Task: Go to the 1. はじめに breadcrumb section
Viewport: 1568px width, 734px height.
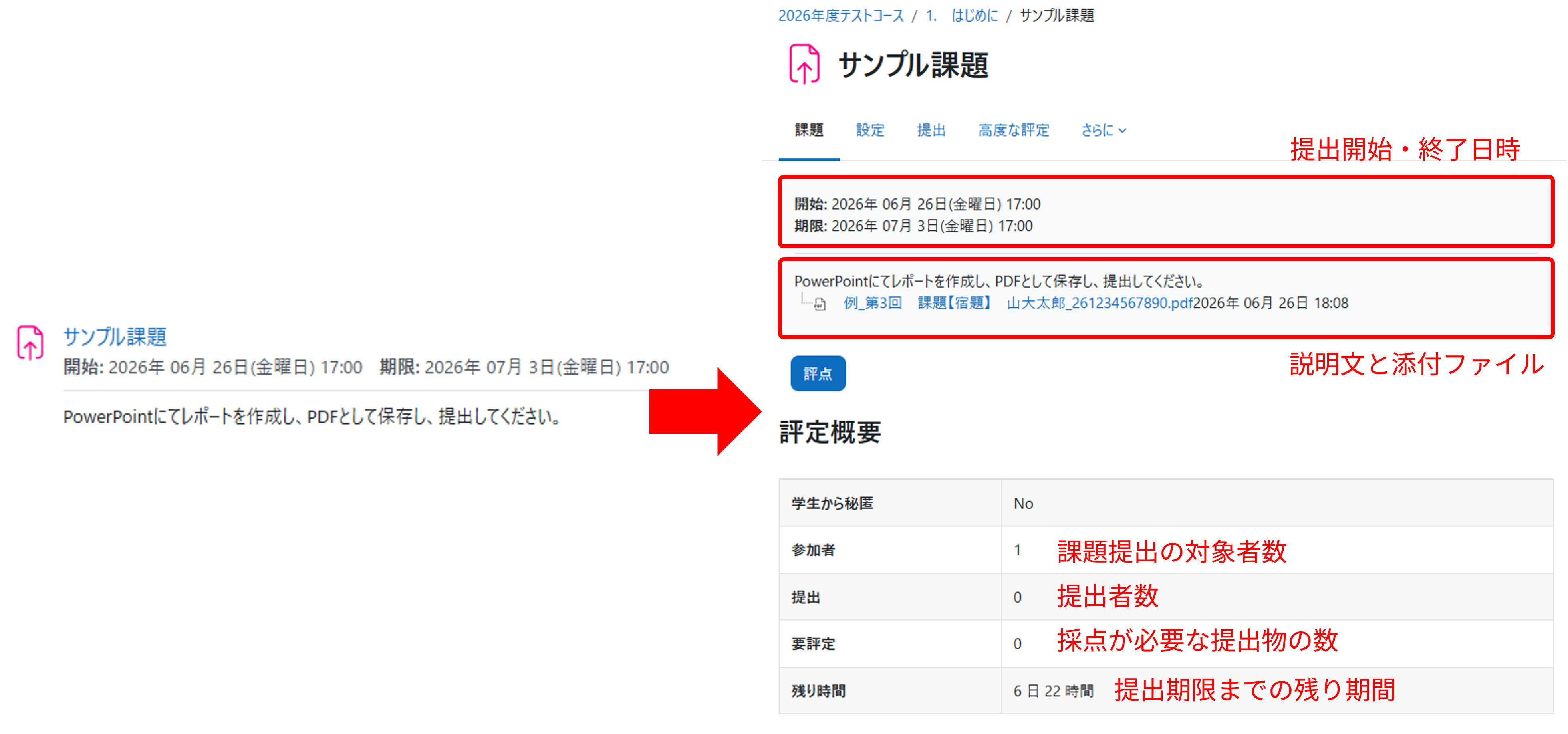Action: pyautogui.click(x=962, y=15)
